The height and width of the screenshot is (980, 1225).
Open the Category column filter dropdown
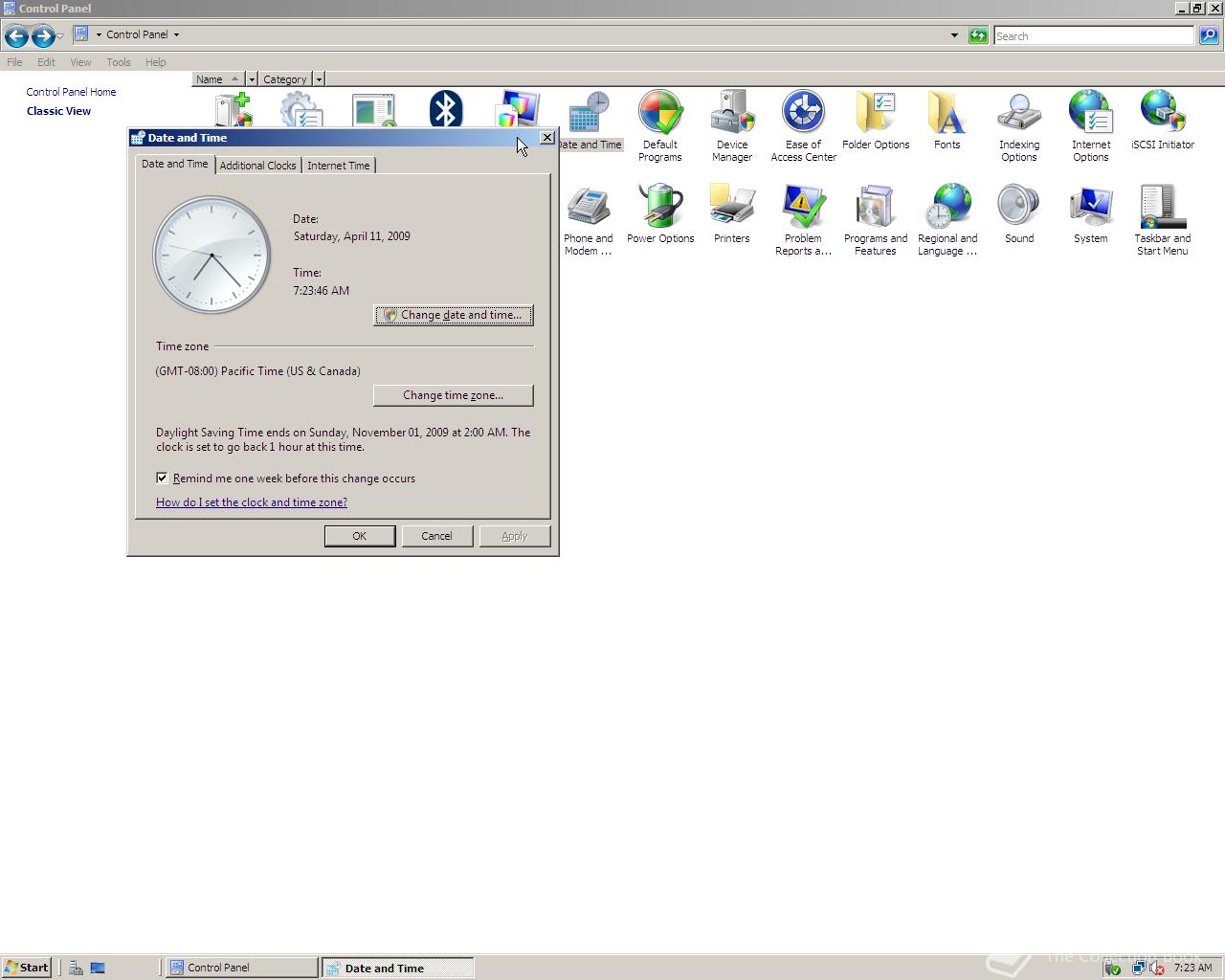319,79
